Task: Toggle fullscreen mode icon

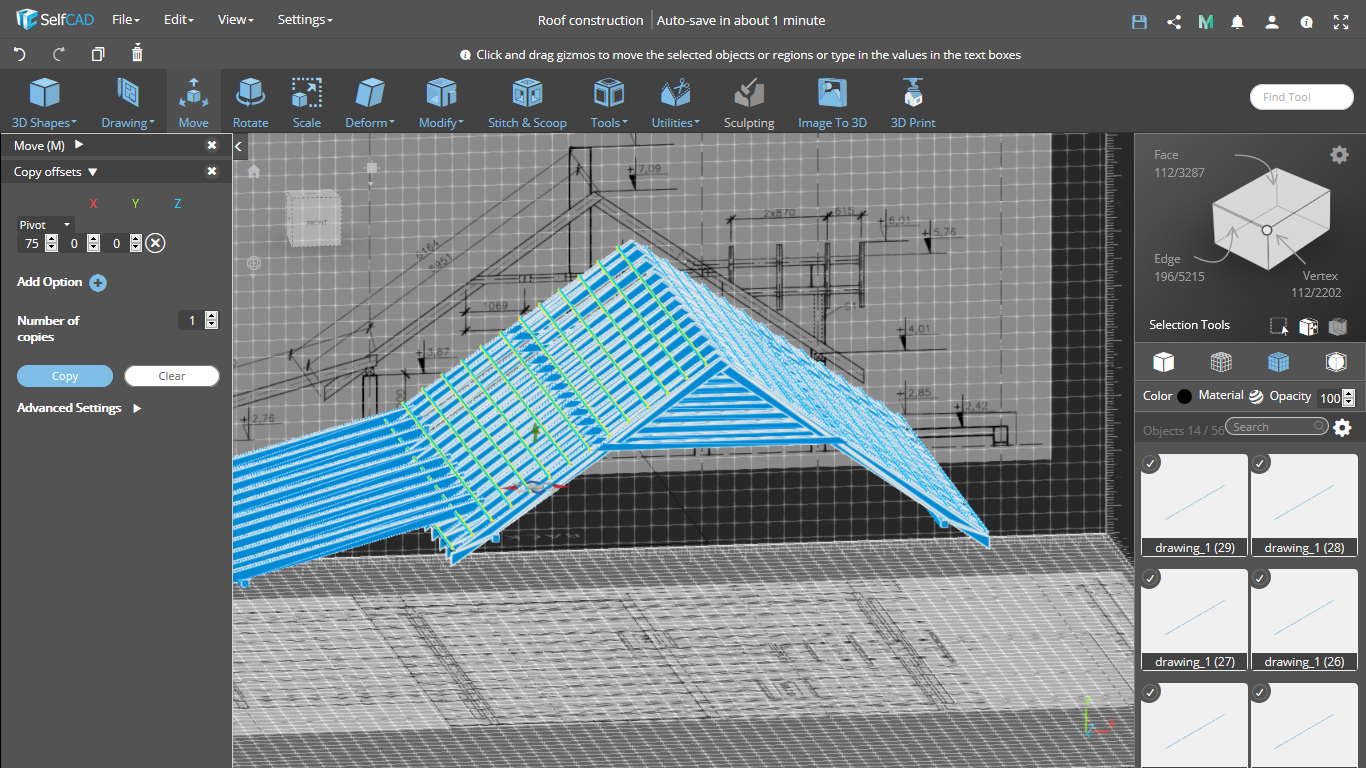Action: (1341, 21)
